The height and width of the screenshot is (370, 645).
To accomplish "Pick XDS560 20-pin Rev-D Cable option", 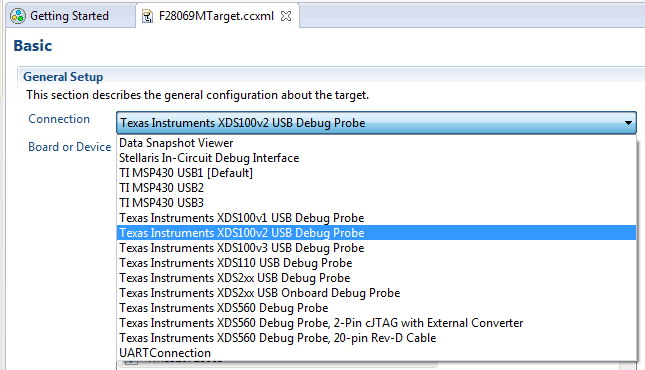I will coord(376,338).
